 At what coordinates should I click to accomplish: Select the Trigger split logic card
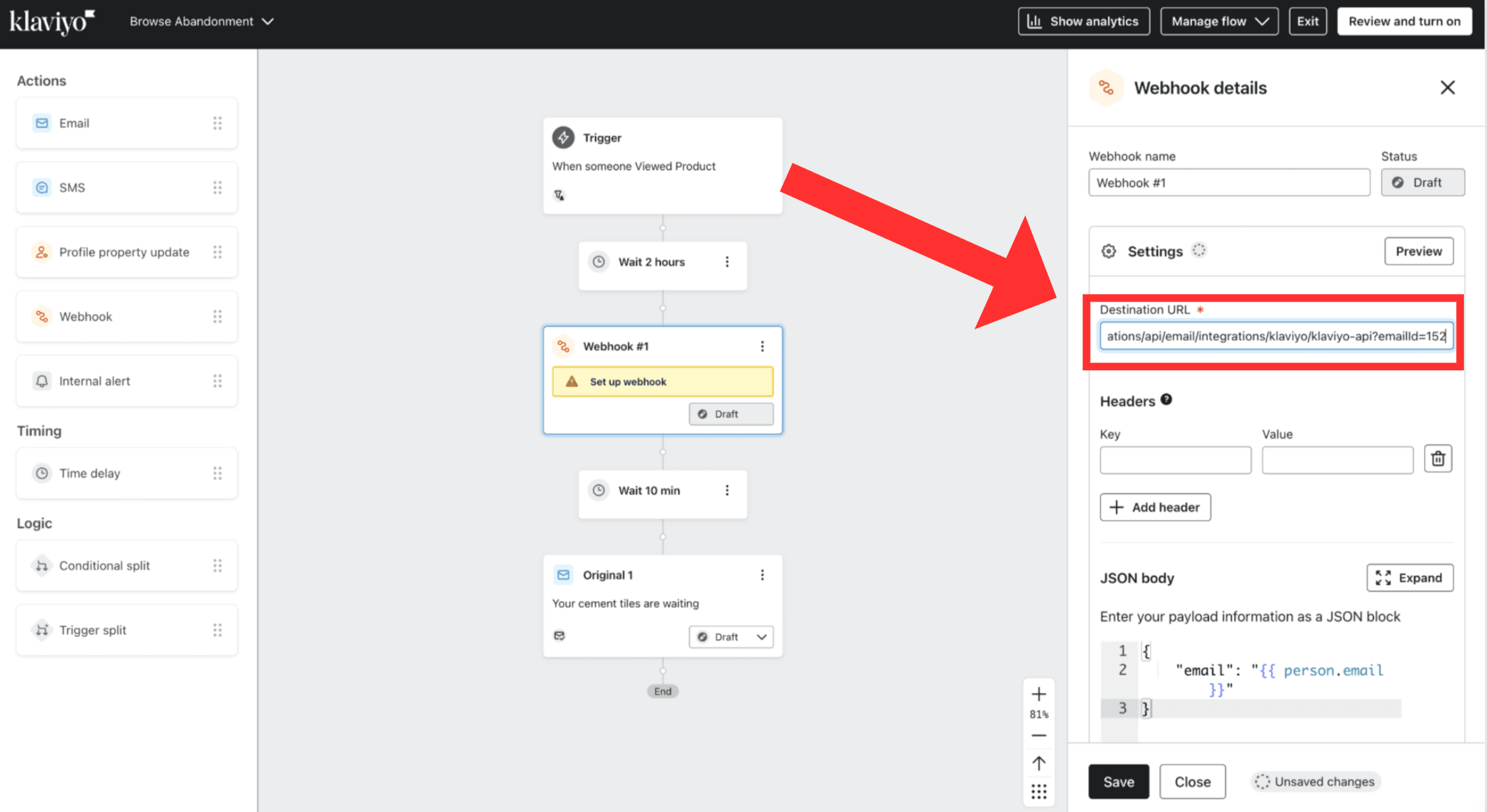(127, 630)
